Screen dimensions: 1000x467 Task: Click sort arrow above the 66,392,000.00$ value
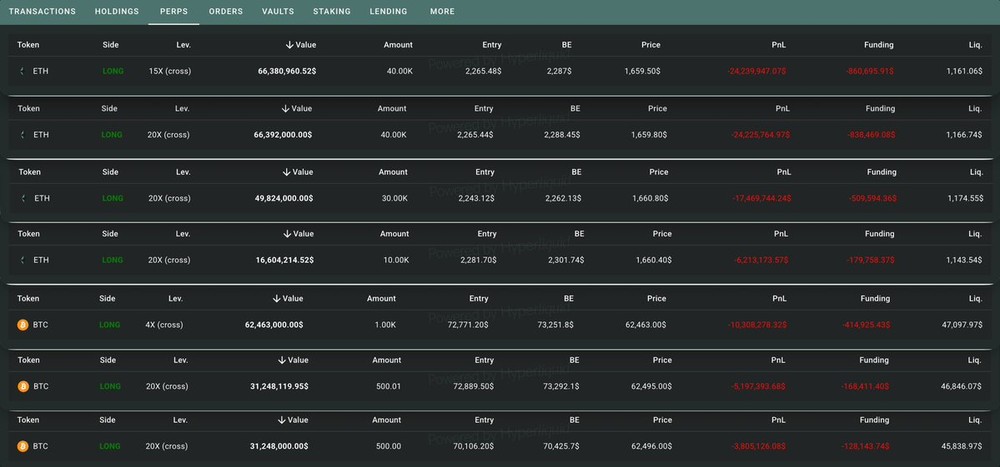[x=285, y=109]
